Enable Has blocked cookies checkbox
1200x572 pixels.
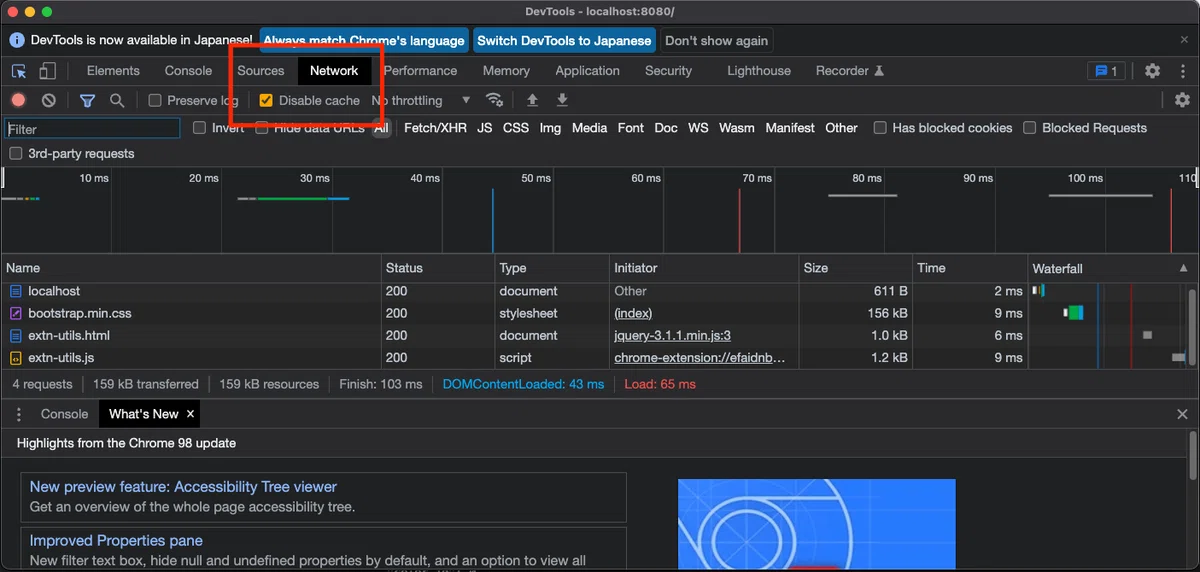[880, 128]
